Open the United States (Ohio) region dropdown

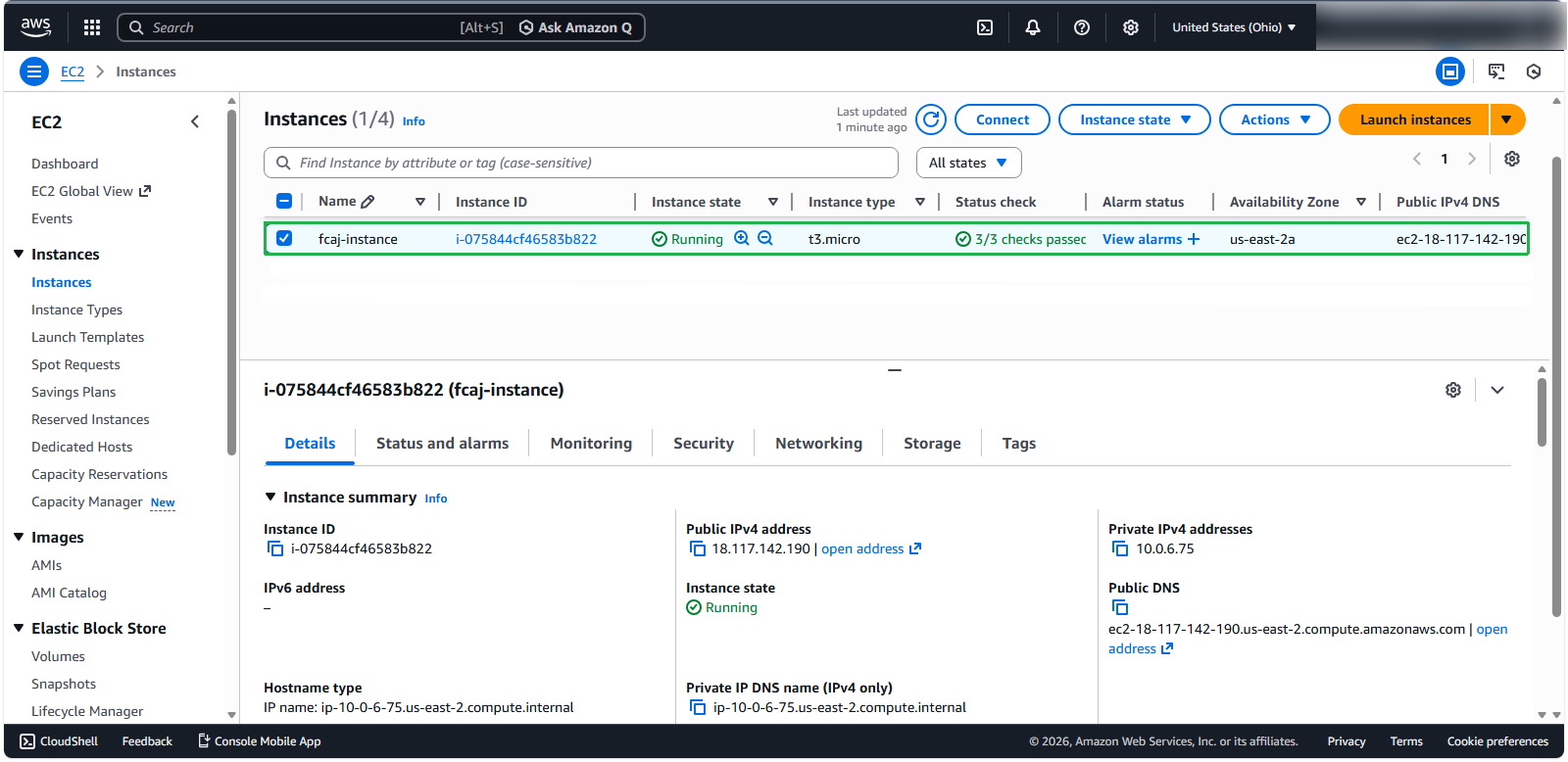click(x=1234, y=27)
